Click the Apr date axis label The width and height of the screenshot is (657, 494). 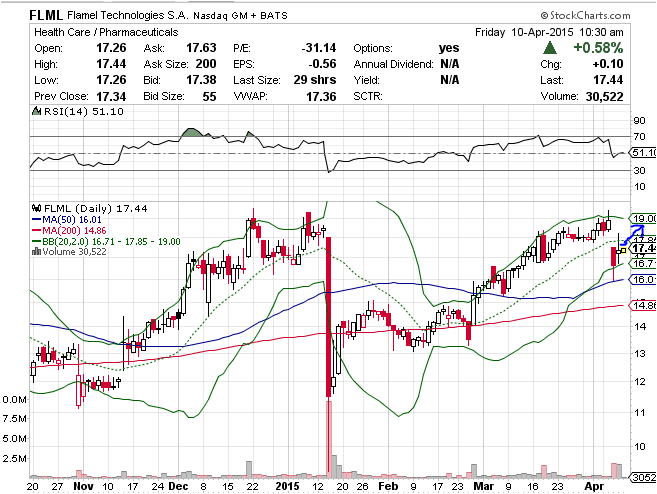tap(594, 486)
